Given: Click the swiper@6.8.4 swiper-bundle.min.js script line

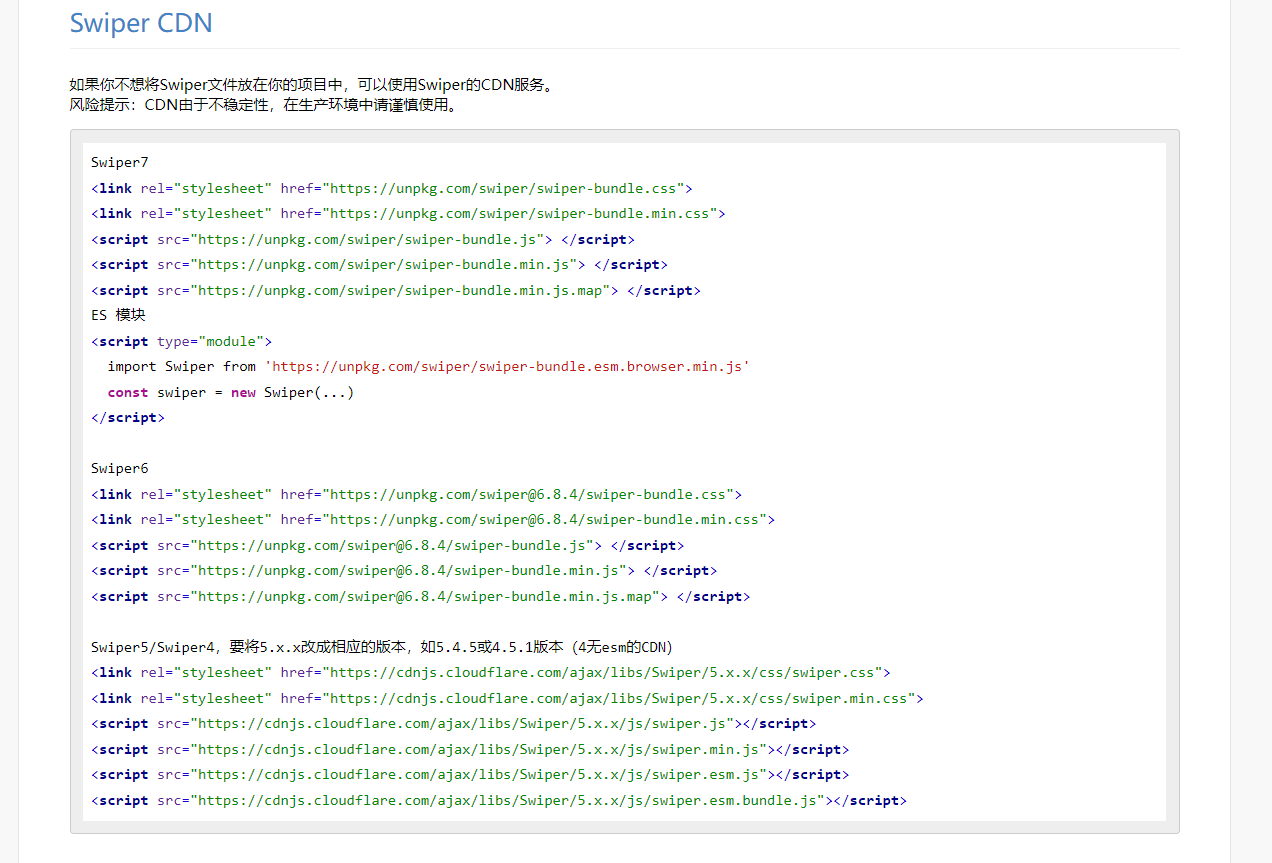Looking at the screenshot, I should coord(404,570).
